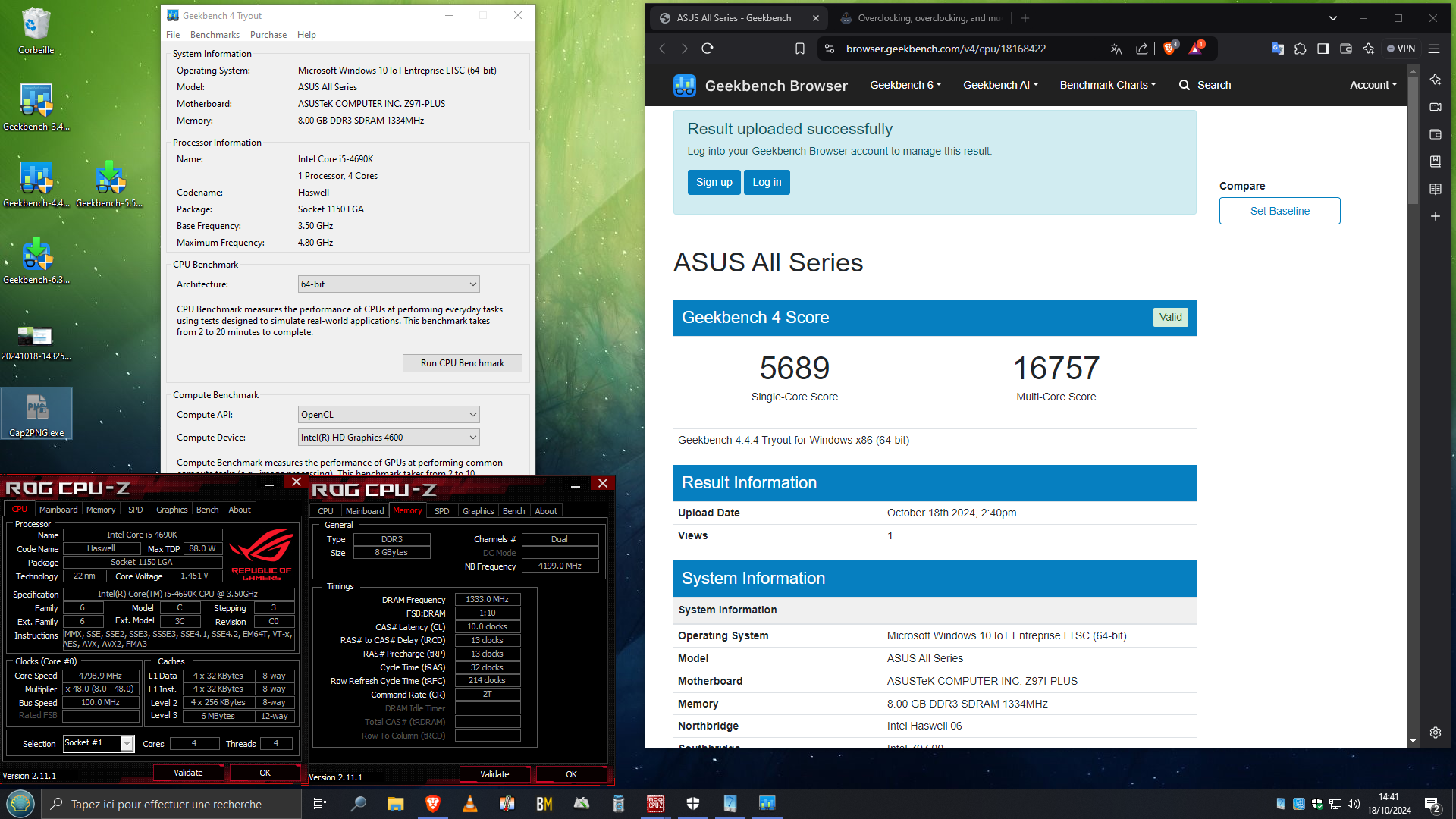Switch to ROG CPU-Z in taskbar

coord(655,804)
